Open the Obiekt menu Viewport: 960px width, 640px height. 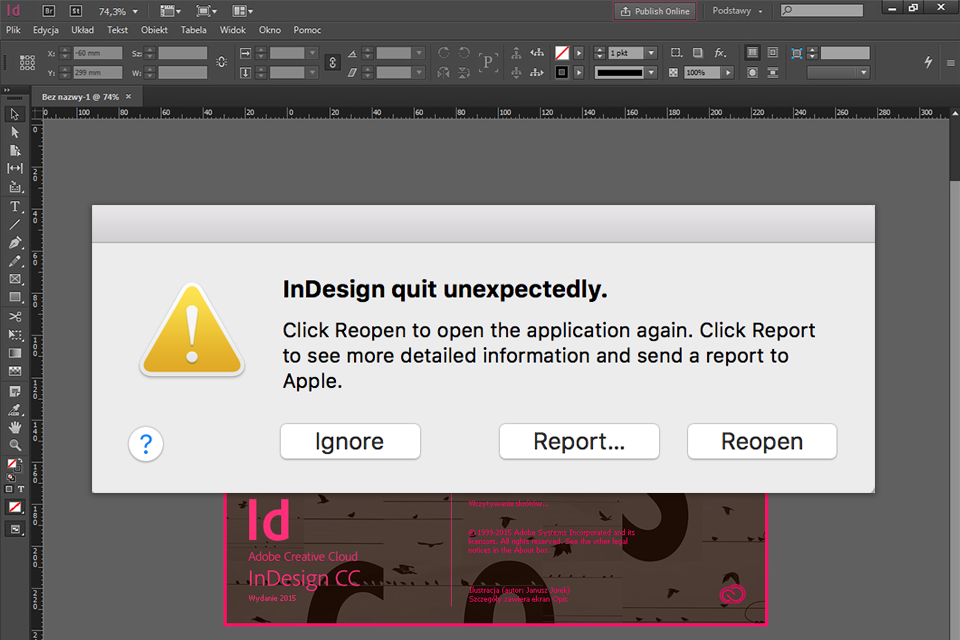click(x=154, y=29)
